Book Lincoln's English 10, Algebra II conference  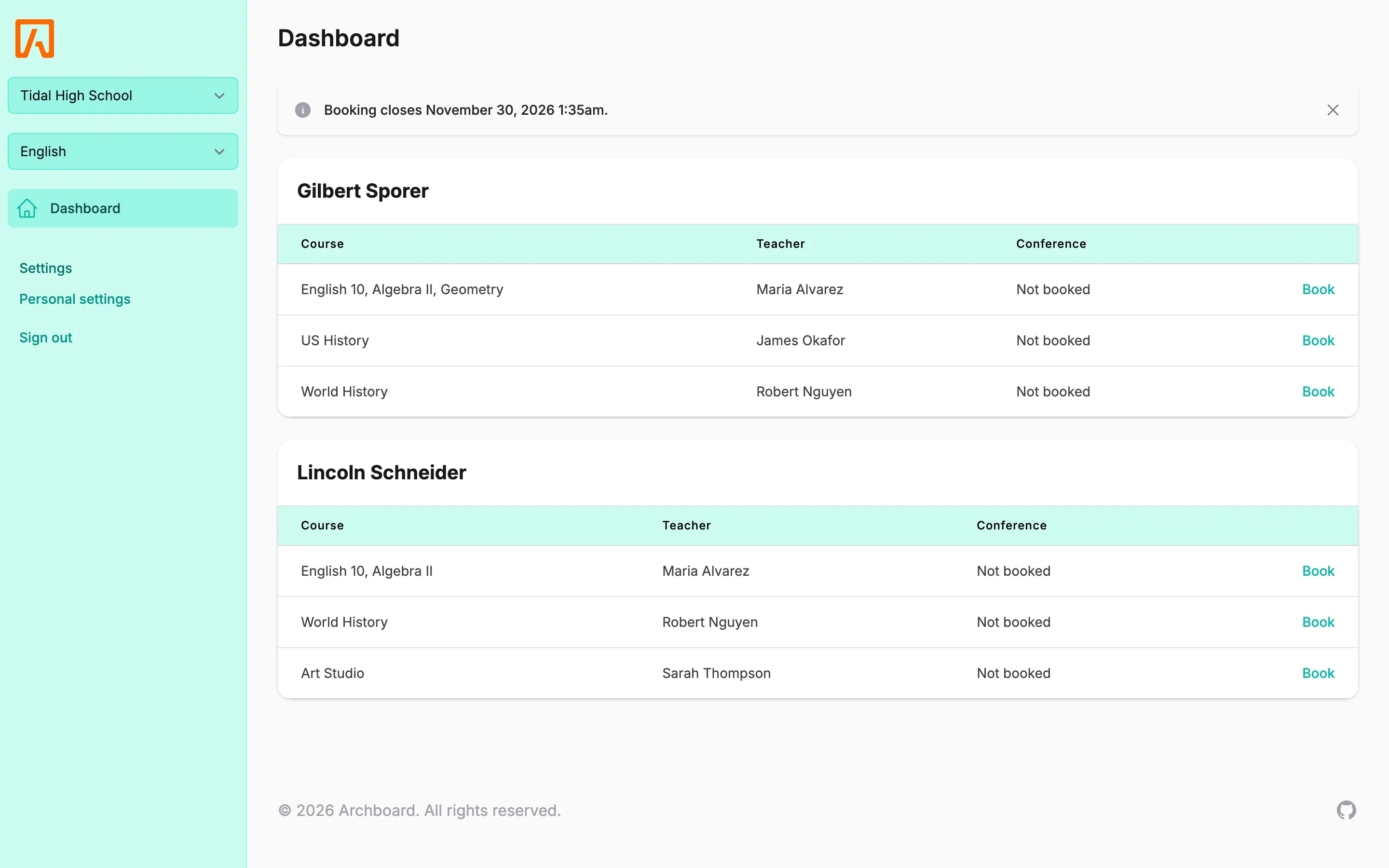[x=1318, y=571]
